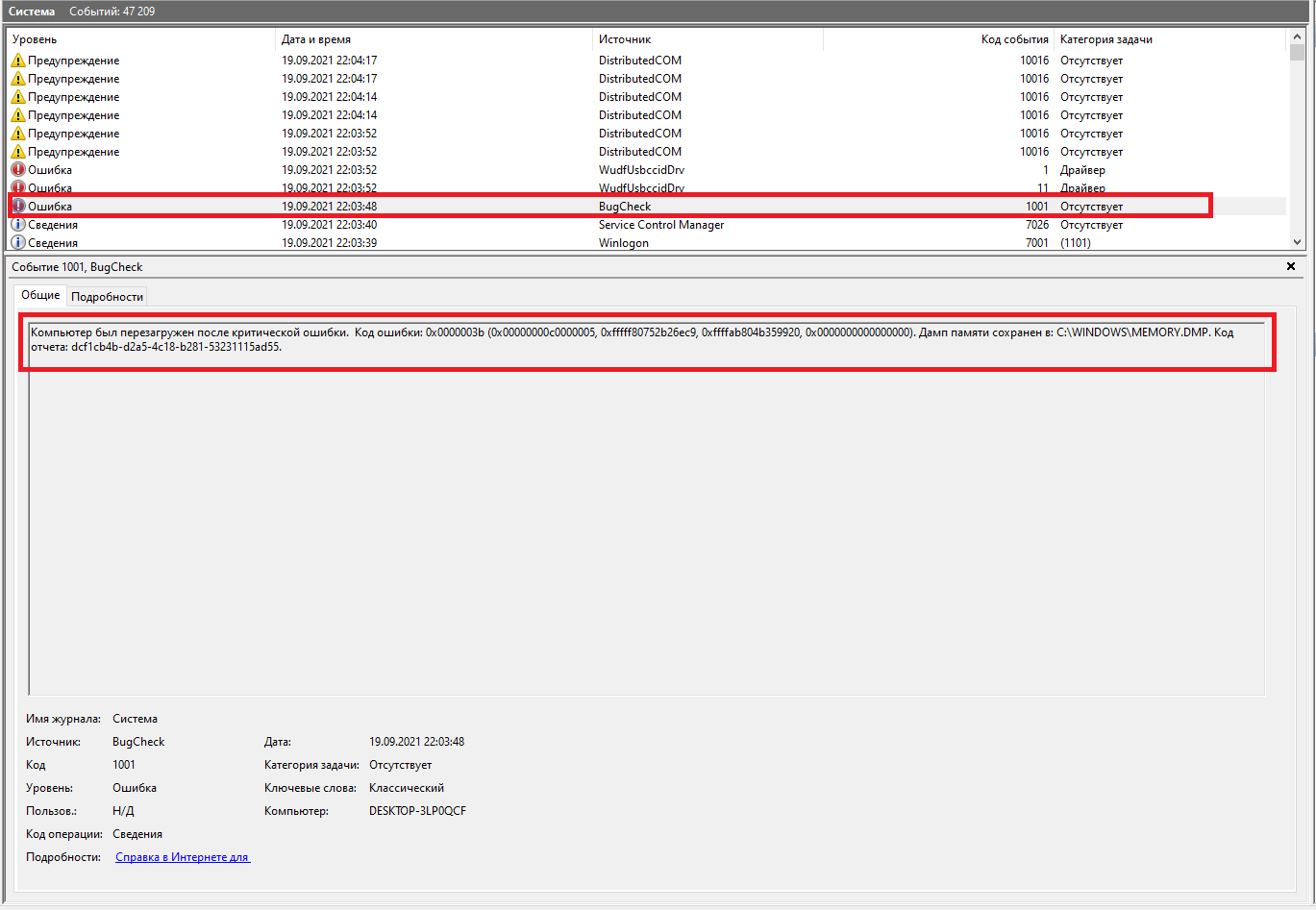The height and width of the screenshot is (910, 1316).
Task: Sort events by the Источник column header
Action: coord(708,39)
